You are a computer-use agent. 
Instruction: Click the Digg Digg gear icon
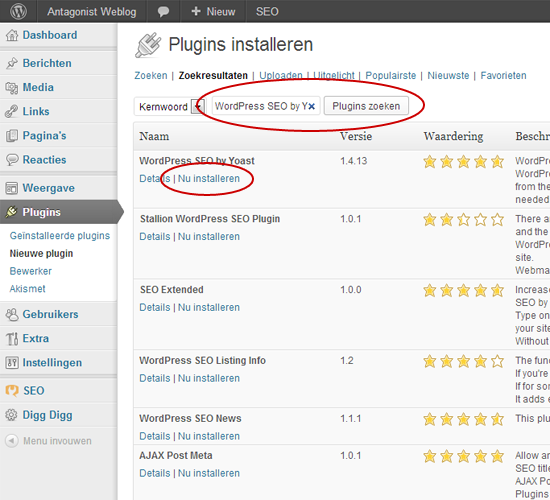[x=12, y=415]
